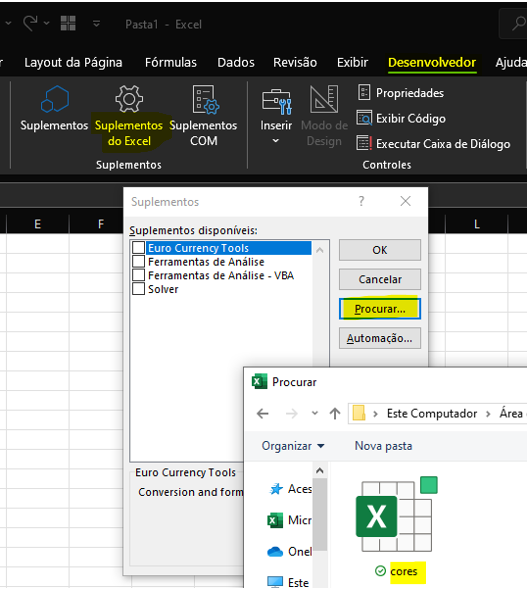Viewport: 527px width, 590px height.
Task: Open Customize Quick Access Toolbar dropdown
Action: click(x=96, y=24)
